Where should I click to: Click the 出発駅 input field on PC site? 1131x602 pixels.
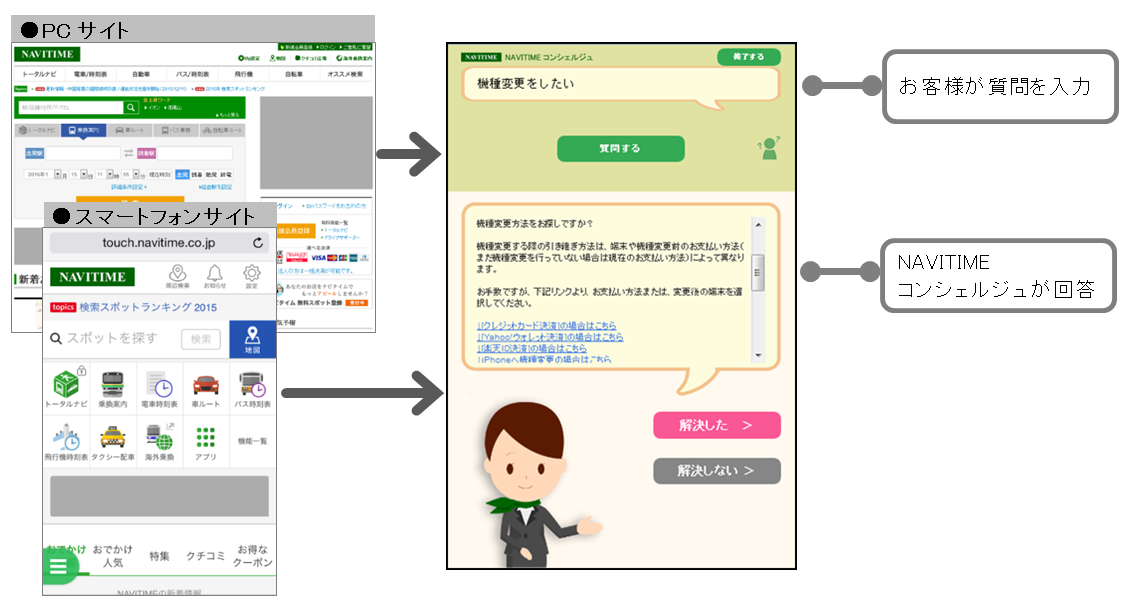pyautogui.click(x=82, y=154)
